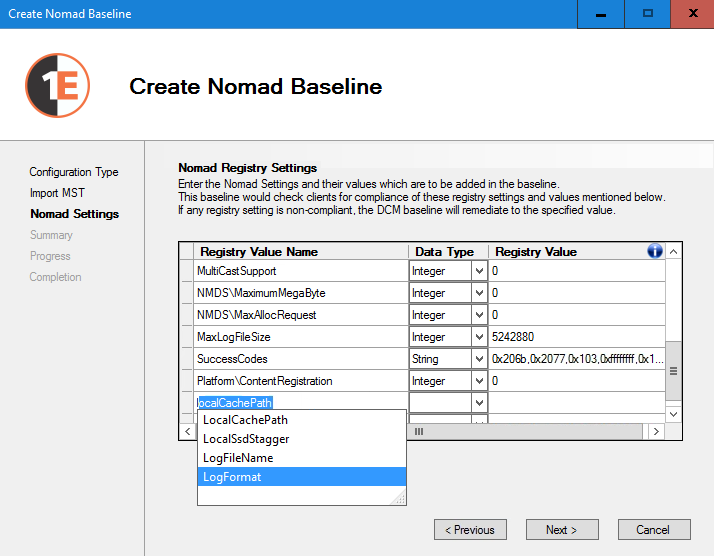Click the blue info icon in grid header
Viewport: 714px width, 556px height.
pos(655,251)
